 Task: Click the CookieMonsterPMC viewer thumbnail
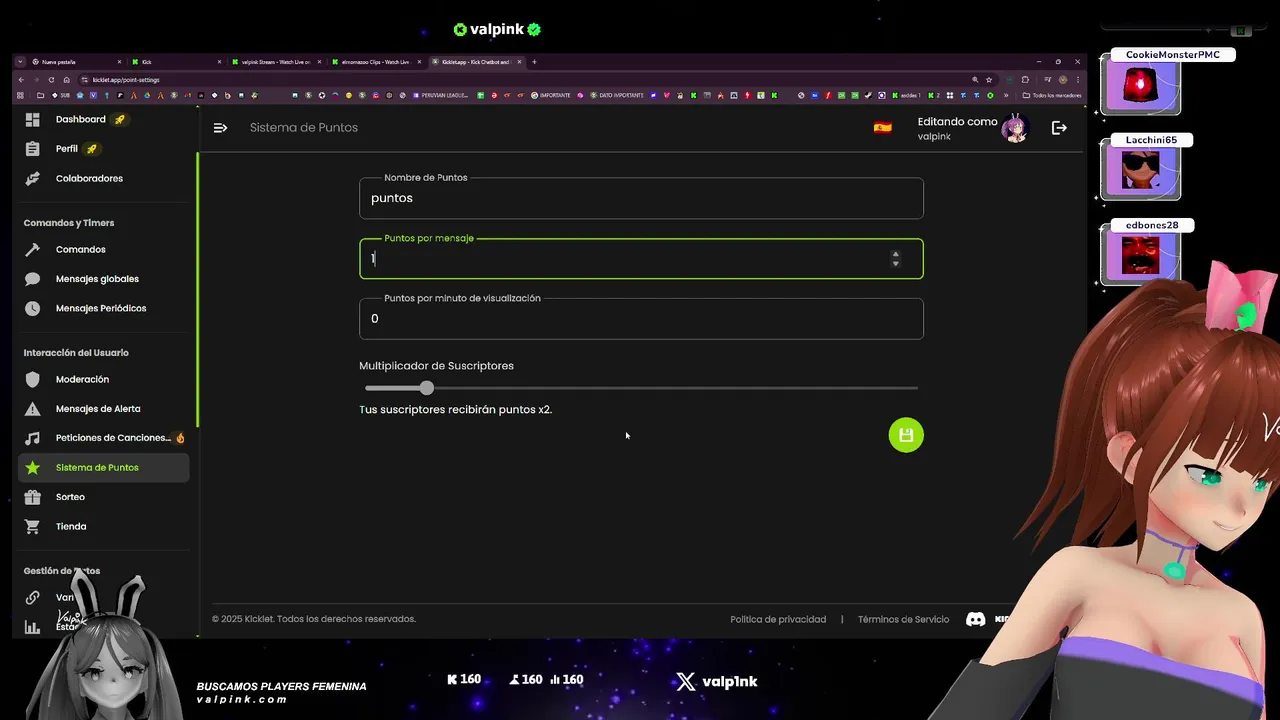pos(1141,86)
